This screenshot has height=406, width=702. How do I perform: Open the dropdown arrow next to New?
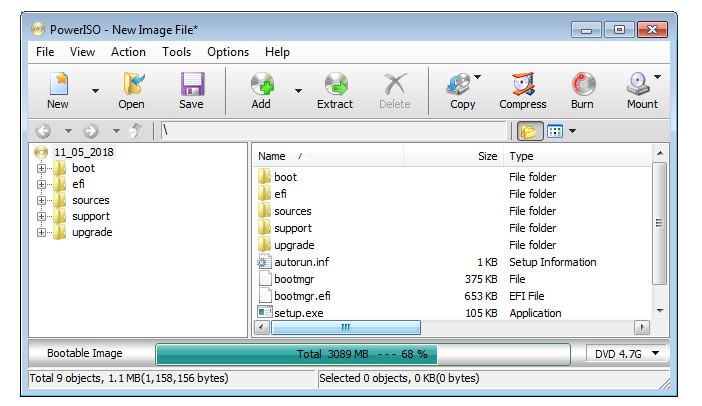(95, 91)
